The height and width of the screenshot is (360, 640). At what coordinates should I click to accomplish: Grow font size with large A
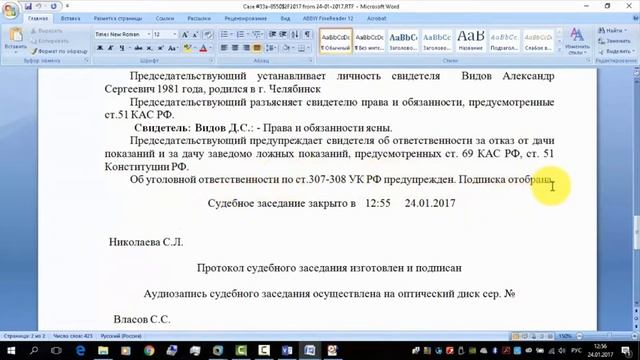(185, 34)
